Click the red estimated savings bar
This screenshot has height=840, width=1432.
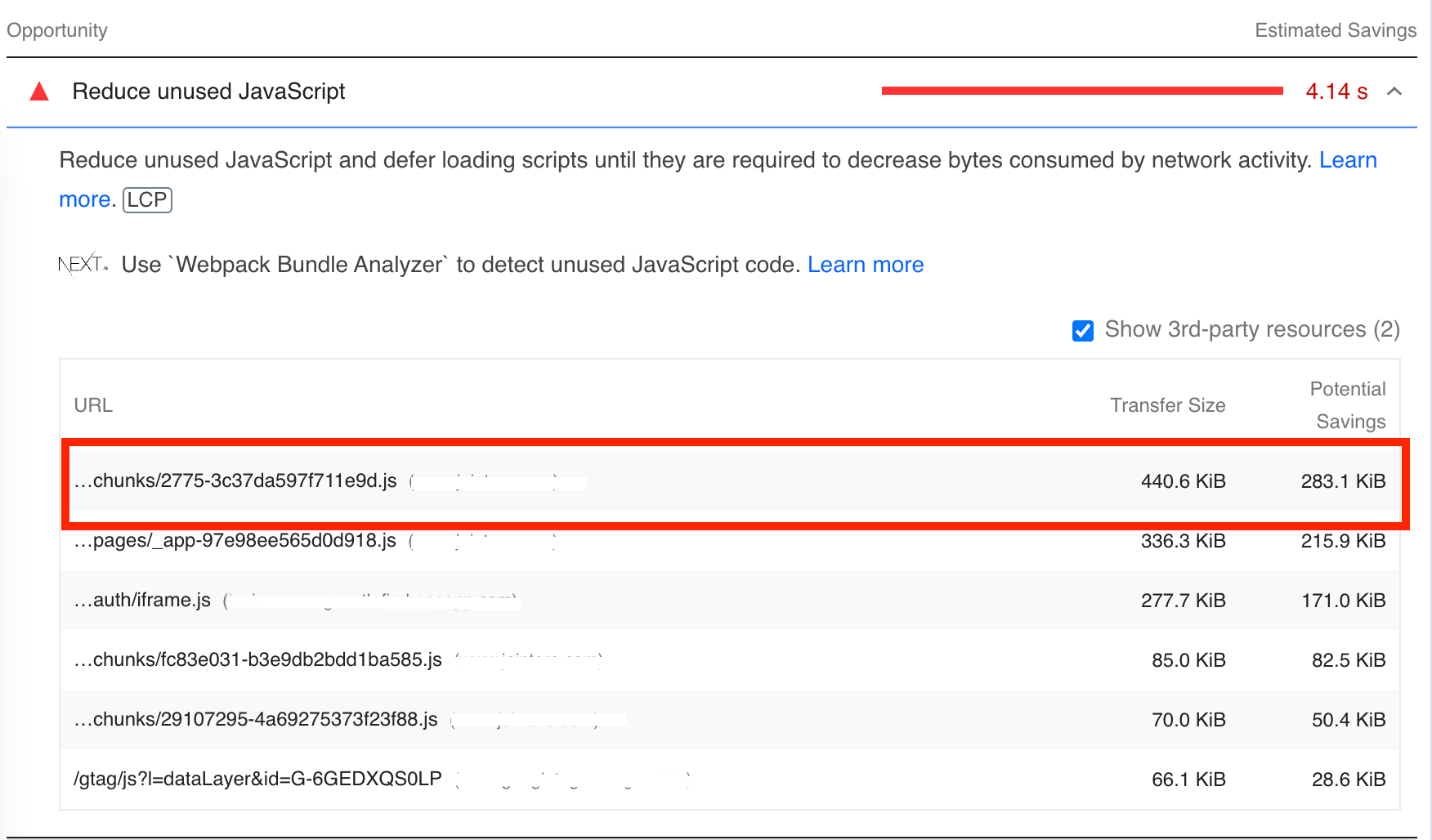tap(1081, 91)
